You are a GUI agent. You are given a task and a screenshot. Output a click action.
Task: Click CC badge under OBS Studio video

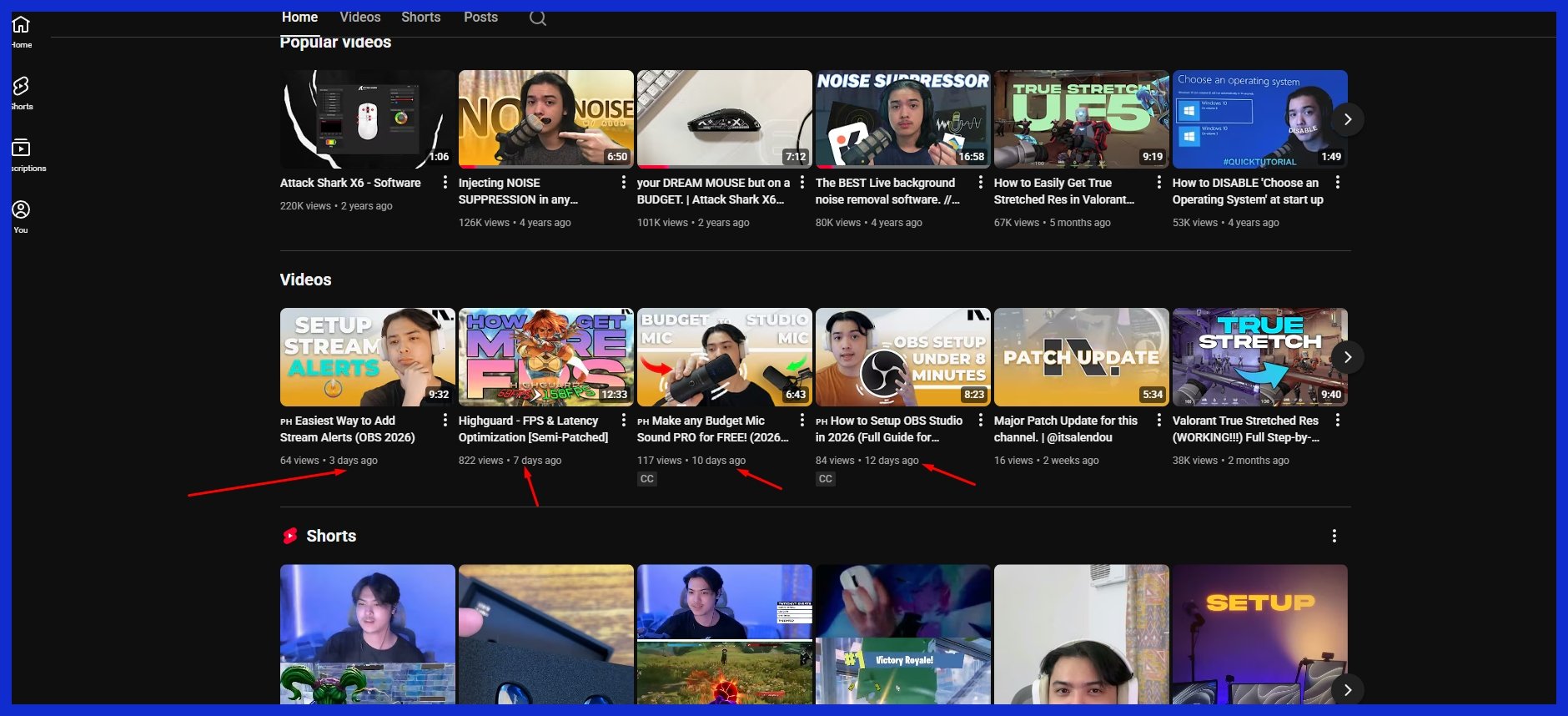pos(826,479)
